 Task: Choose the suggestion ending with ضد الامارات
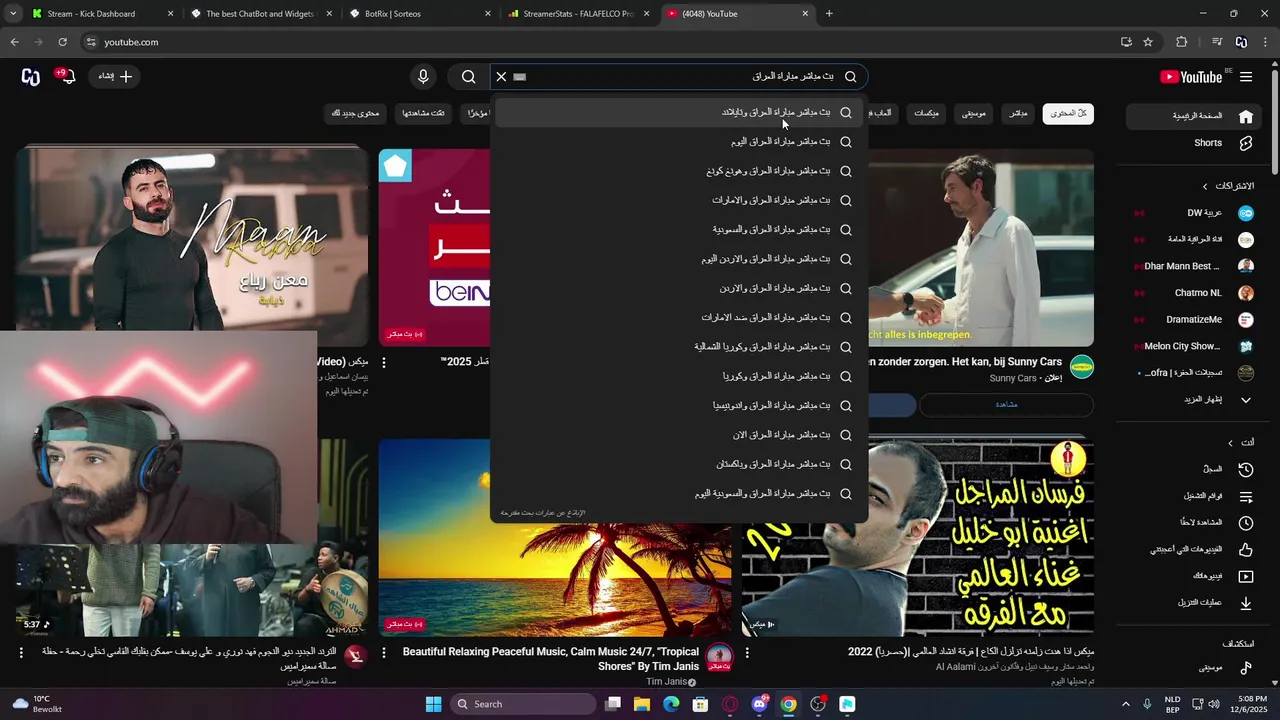[x=680, y=318]
